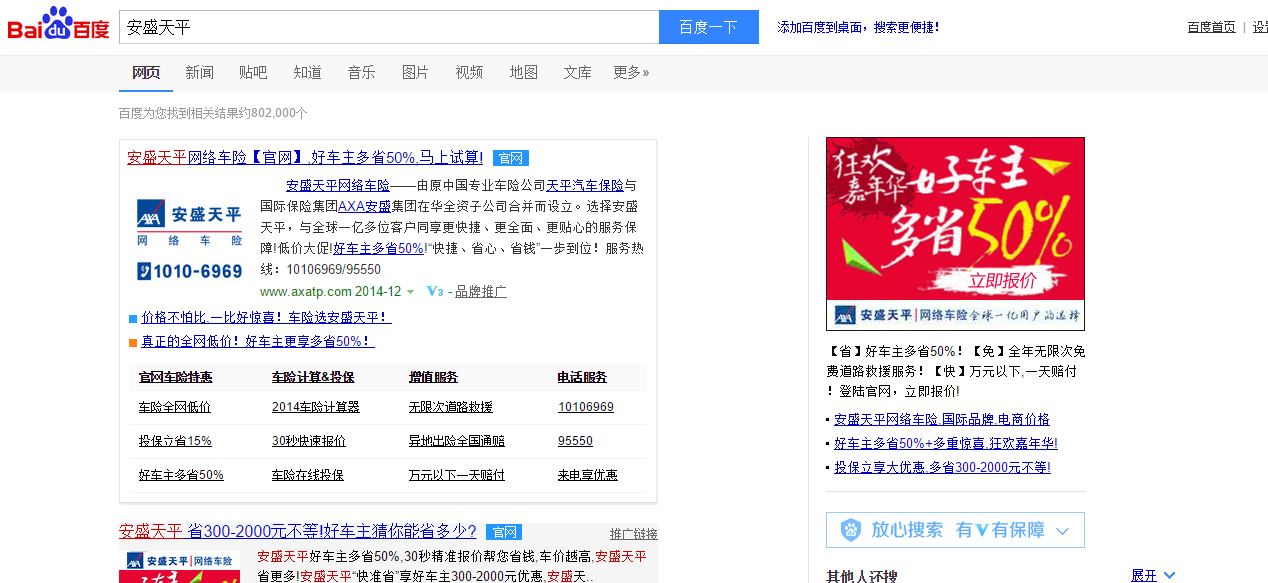Switch to the 音乐 tab
The width and height of the screenshot is (1268, 583).
361,72
